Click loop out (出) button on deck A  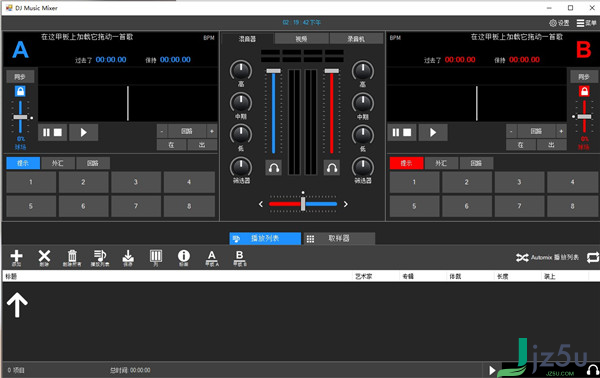(x=202, y=145)
